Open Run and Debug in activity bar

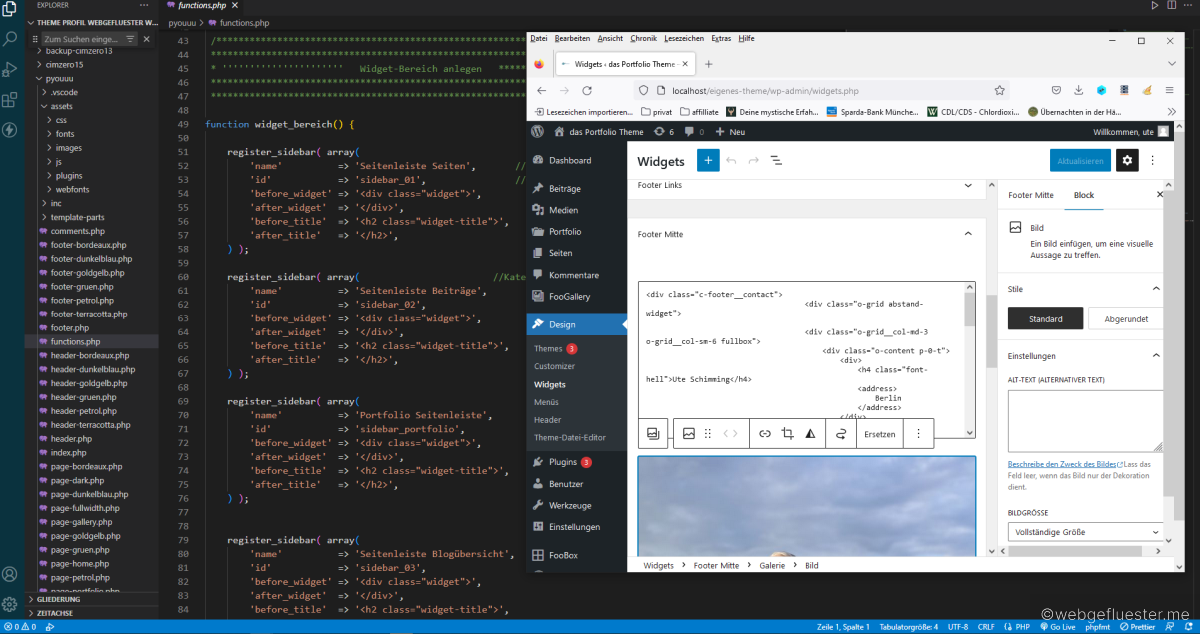coord(10,70)
